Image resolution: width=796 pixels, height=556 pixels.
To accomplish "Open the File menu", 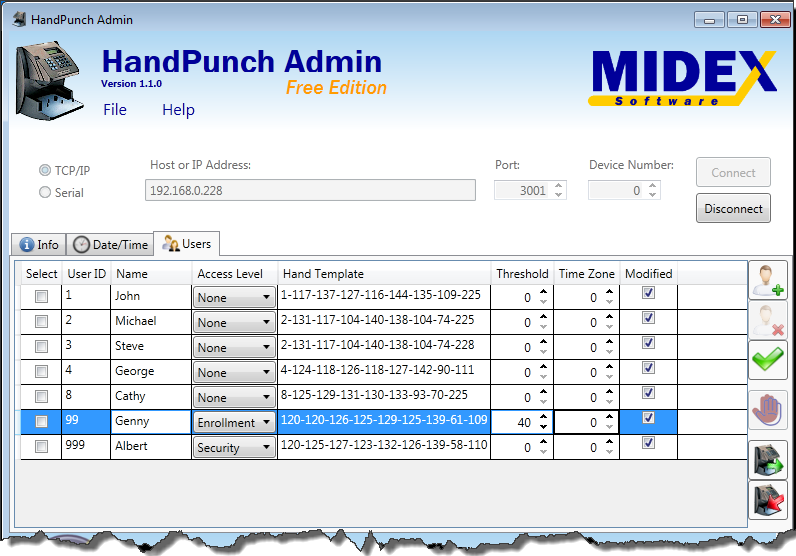I will click(115, 109).
